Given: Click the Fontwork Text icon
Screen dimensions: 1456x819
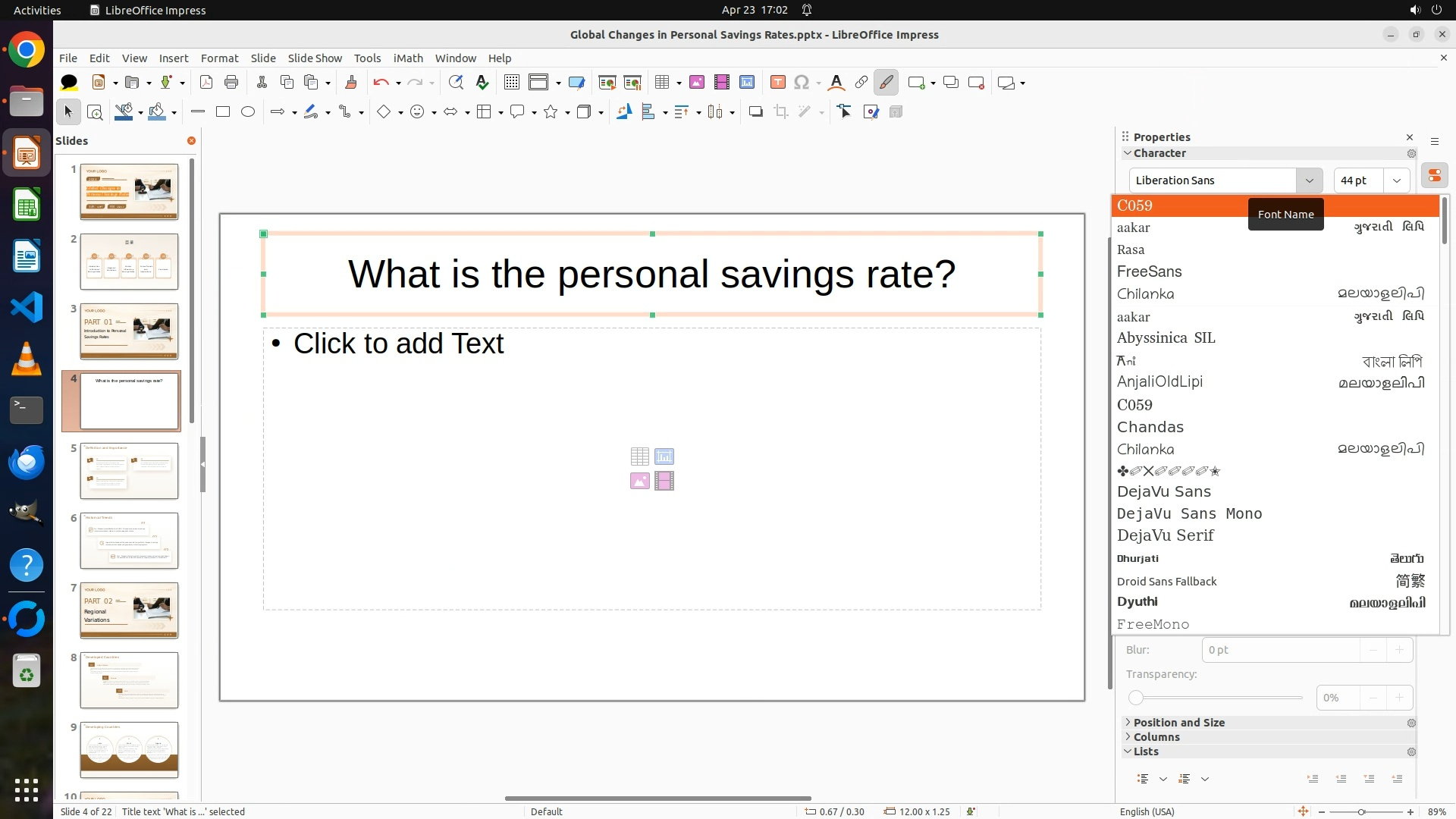Looking at the screenshot, I should click(x=836, y=83).
